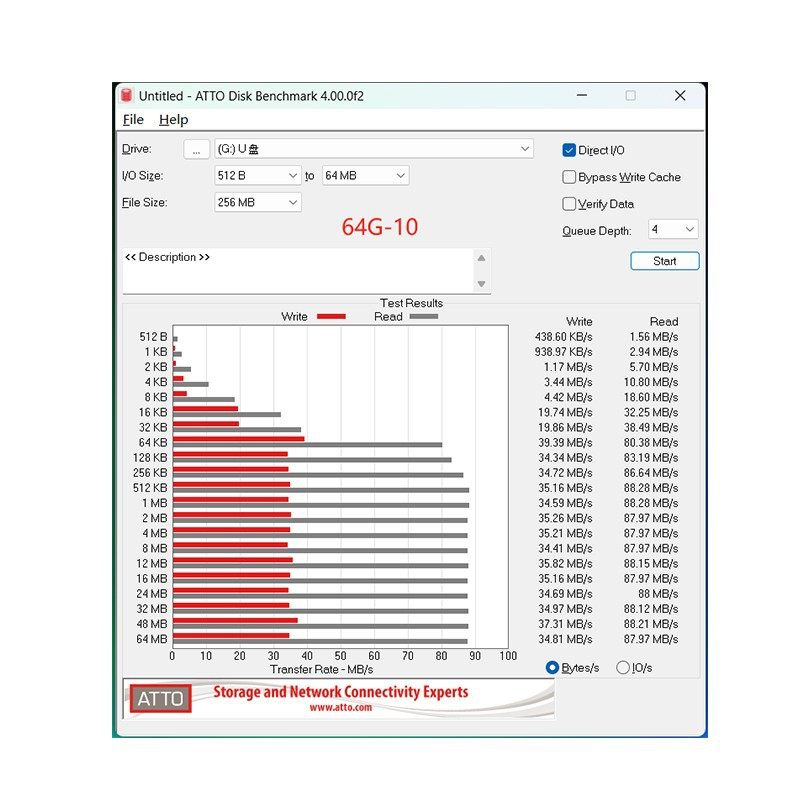Click the description scroll down arrow
The height and width of the screenshot is (800, 800).
(481, 284)
